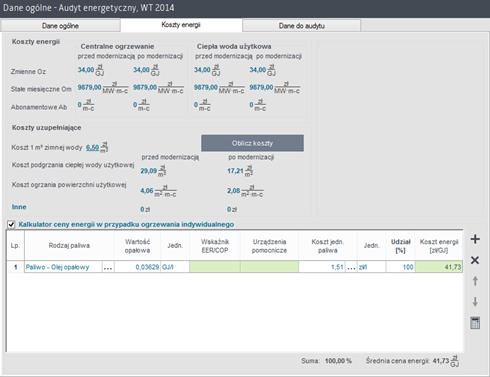Click the Inne costs link

[x=19, y=207]
